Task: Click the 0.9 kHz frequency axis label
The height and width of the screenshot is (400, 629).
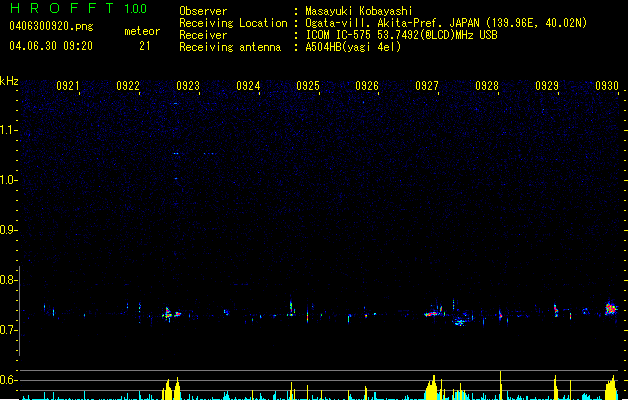Action: coord(9,230)
